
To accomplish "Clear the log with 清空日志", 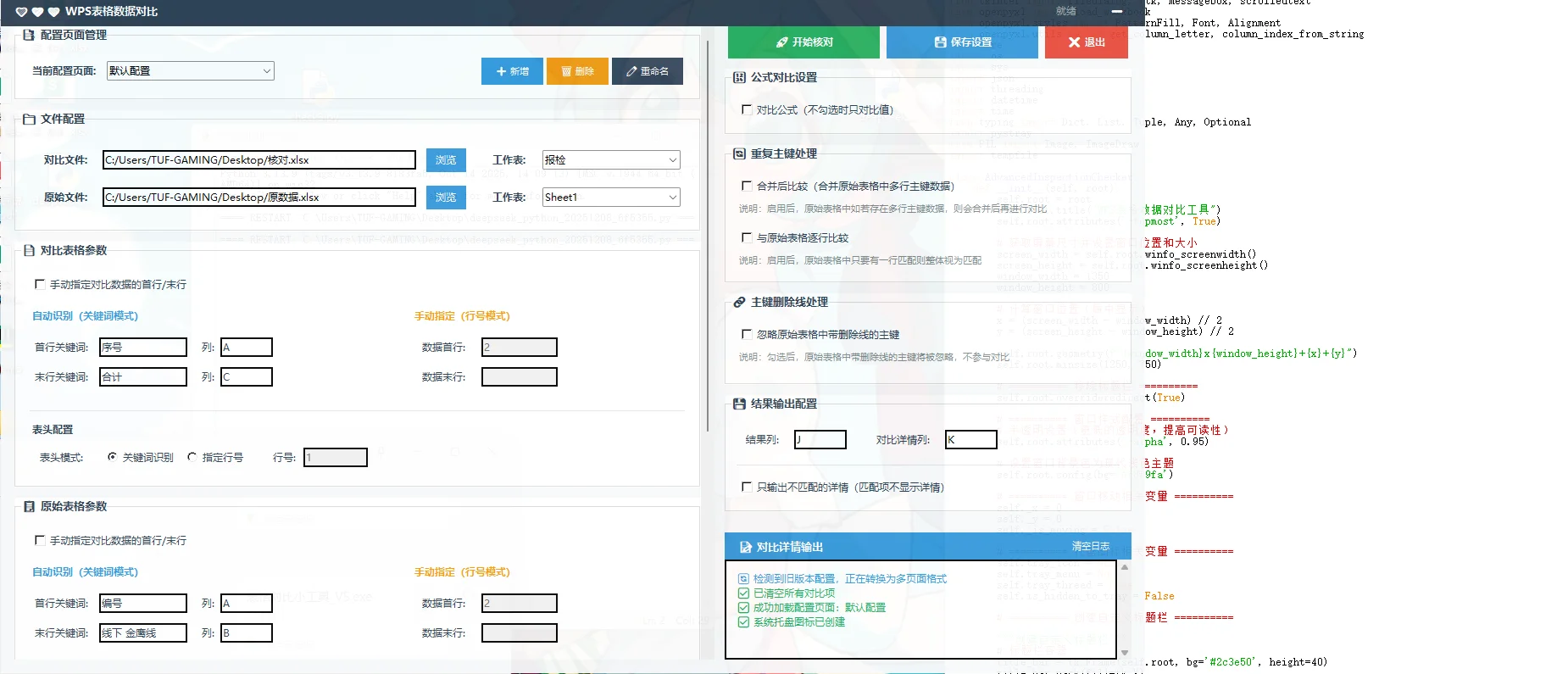I will pos(1090,547).
